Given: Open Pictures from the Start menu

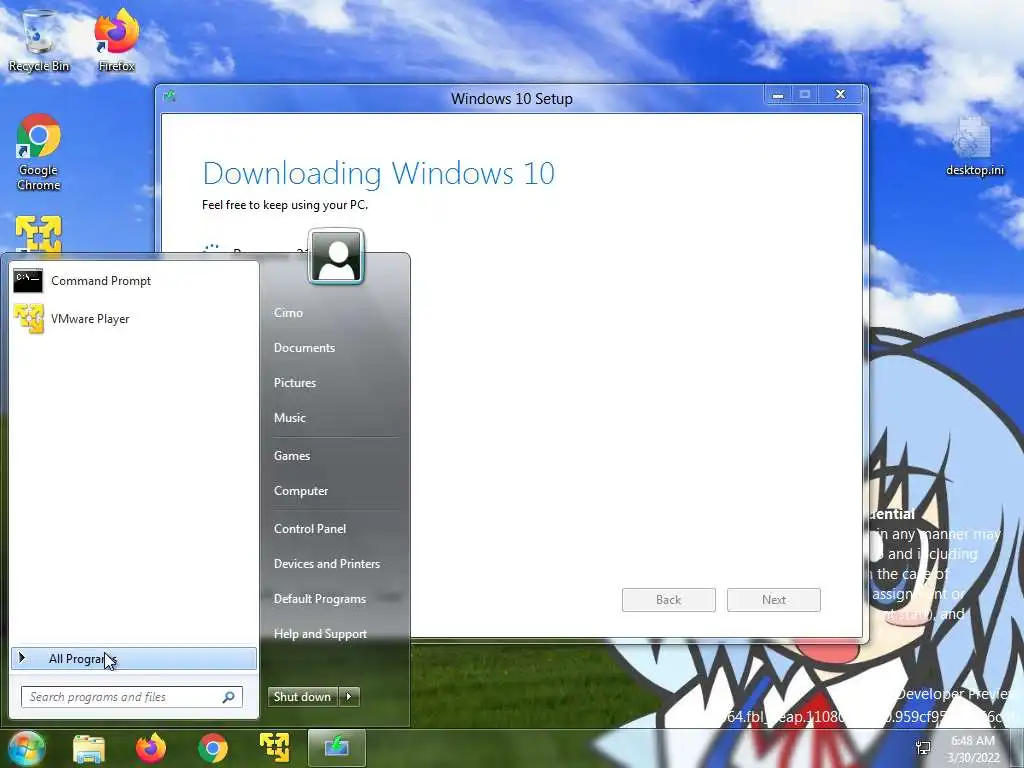Looking at the screenshot, I should [x=295, y=383].
